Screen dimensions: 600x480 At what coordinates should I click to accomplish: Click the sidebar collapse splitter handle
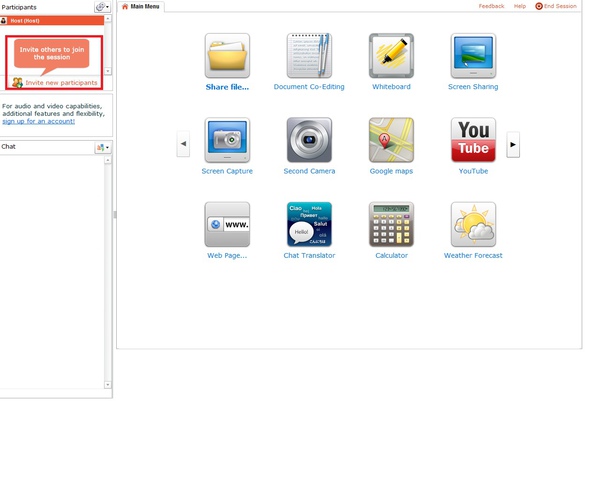(115, 214)
